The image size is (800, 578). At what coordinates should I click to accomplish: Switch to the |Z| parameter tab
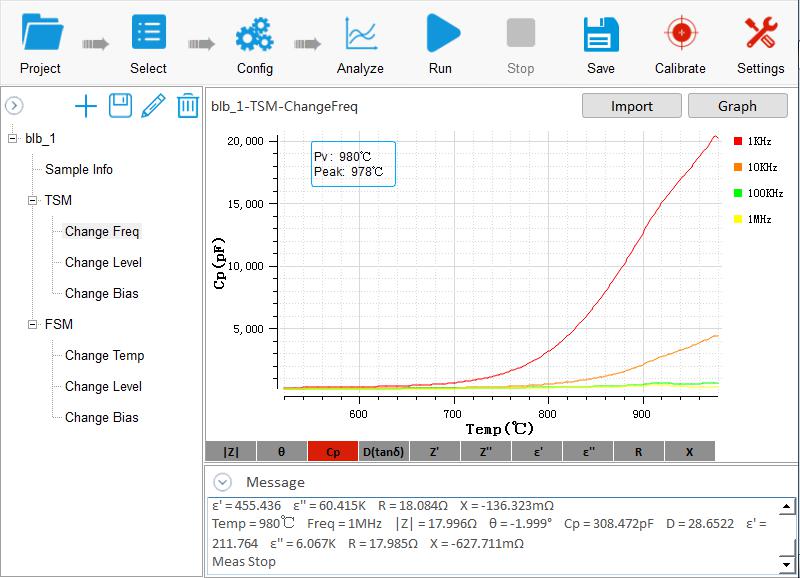click(x=230, y=452)
